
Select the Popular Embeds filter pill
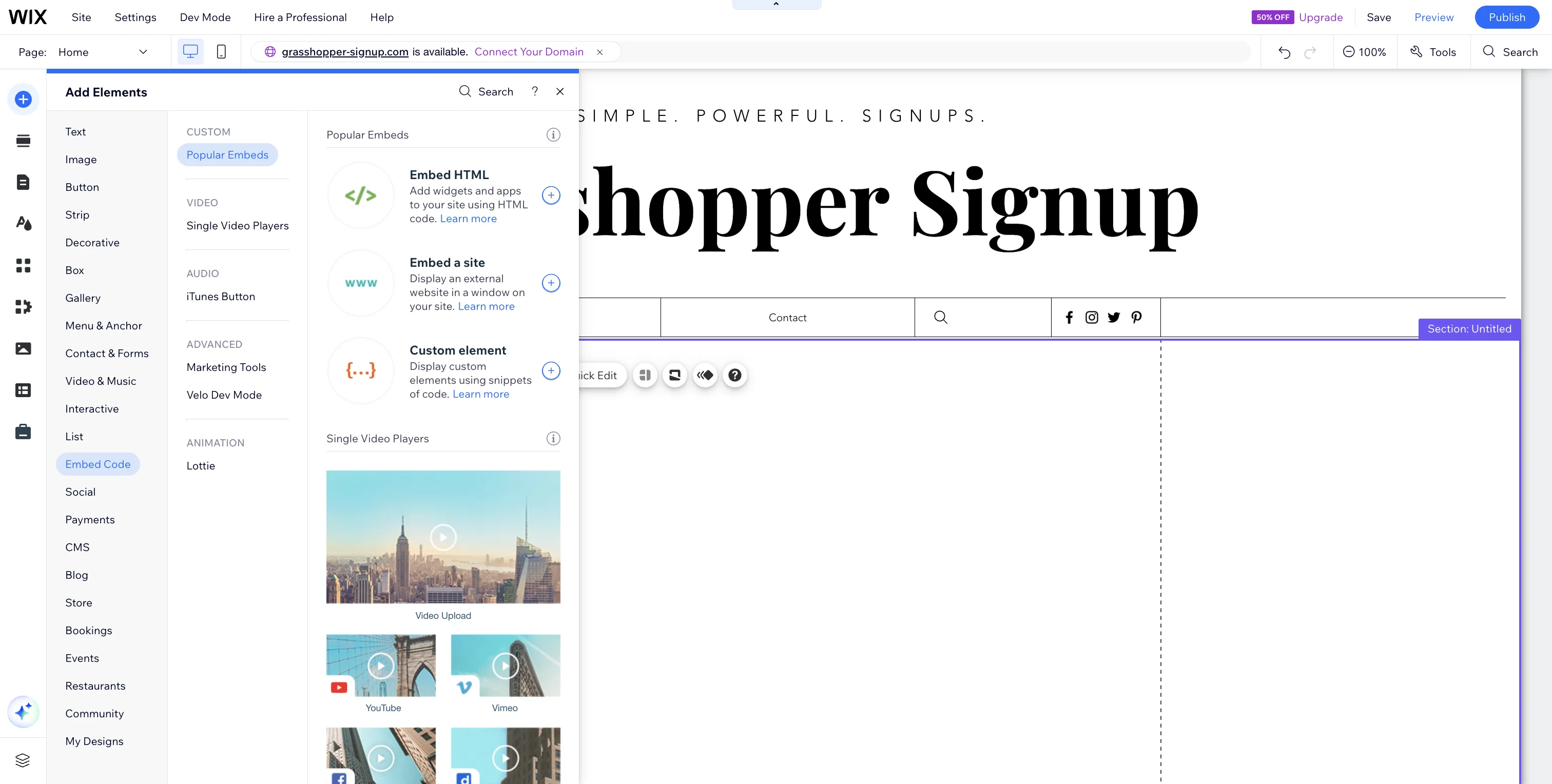[x=227, y=155]
